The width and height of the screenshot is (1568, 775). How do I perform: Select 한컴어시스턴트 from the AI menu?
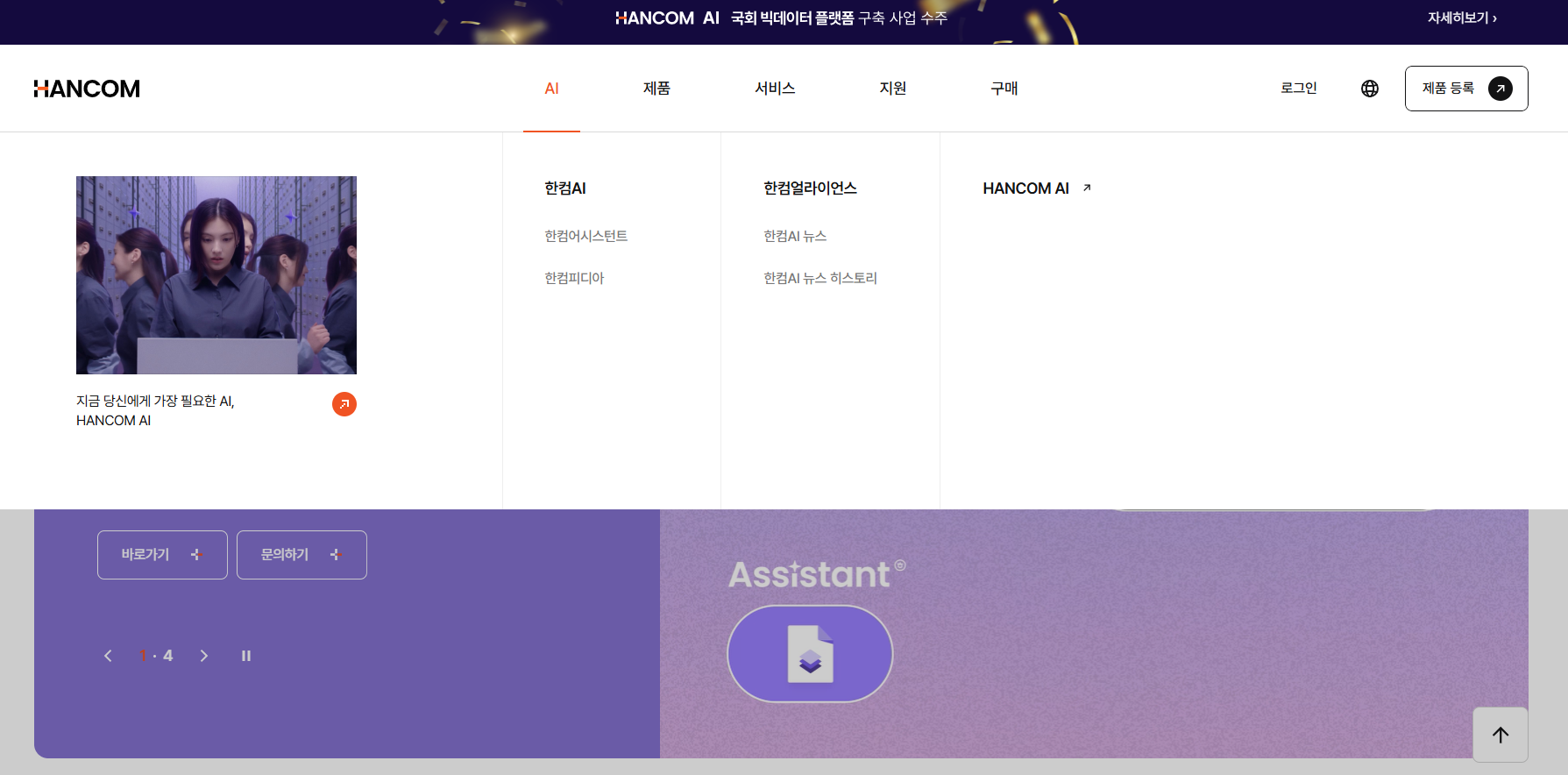pos(586,236)
